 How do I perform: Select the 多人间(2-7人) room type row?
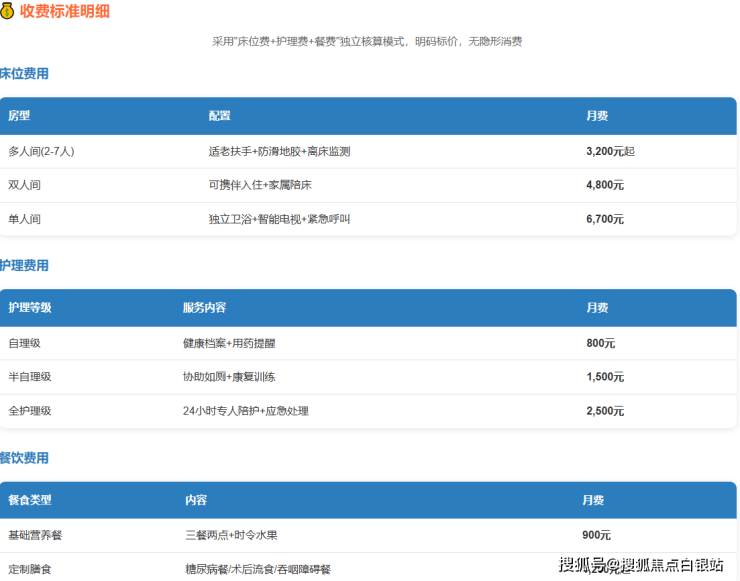(x=41, y=152)
